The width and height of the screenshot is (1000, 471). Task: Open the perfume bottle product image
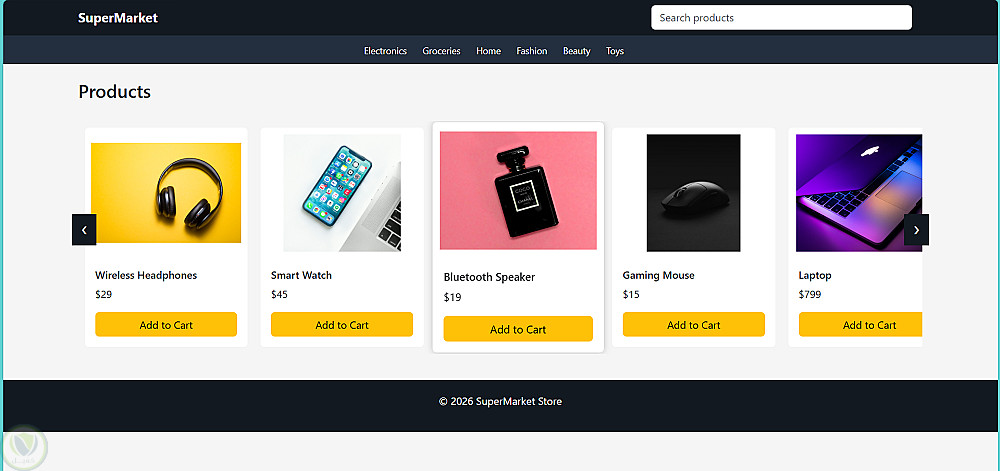(x=518, y=191)
